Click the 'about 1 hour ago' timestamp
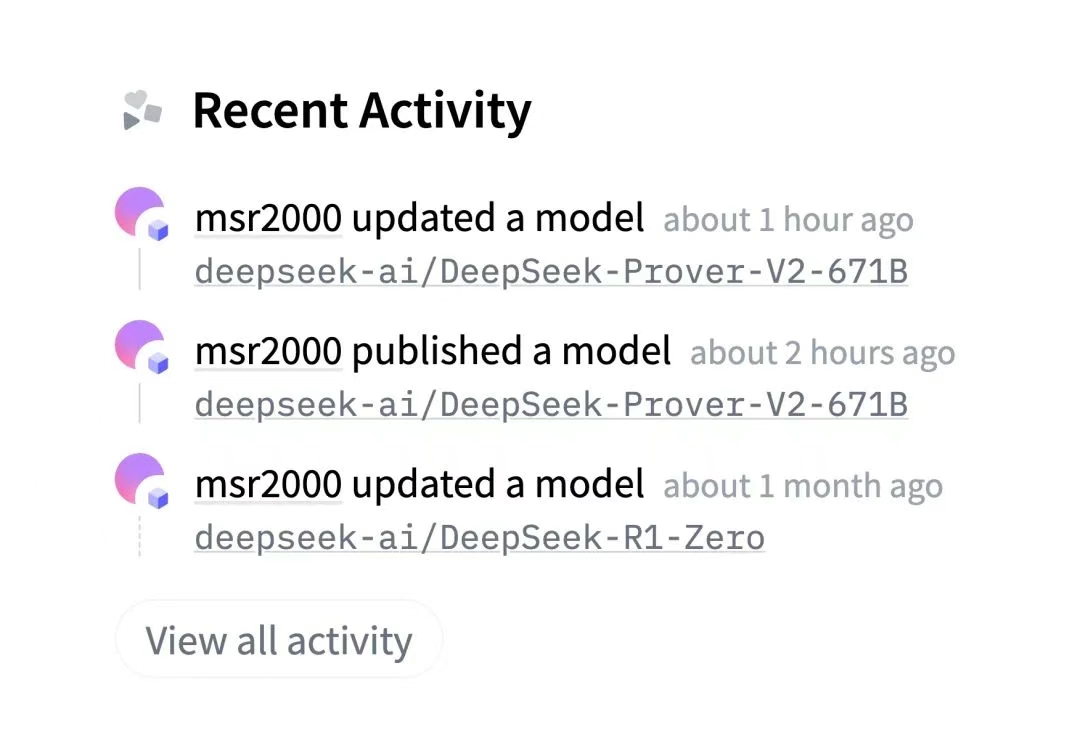Screen dimensions: 1080x748 (788, 221)
